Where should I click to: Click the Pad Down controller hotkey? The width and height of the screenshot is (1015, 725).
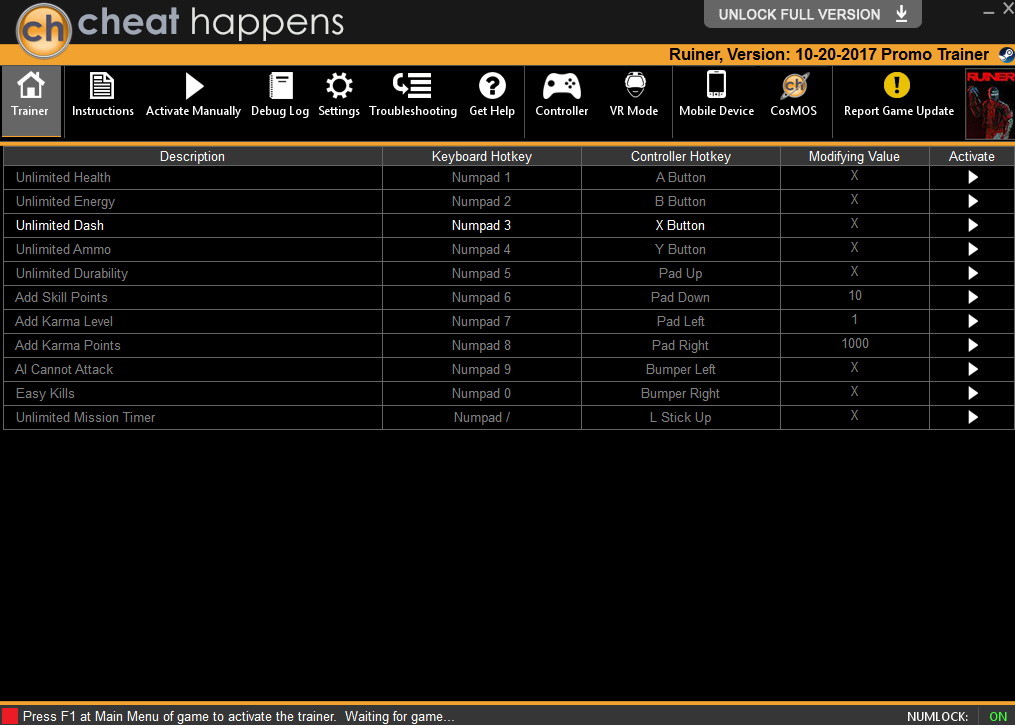tap(680, 297)
